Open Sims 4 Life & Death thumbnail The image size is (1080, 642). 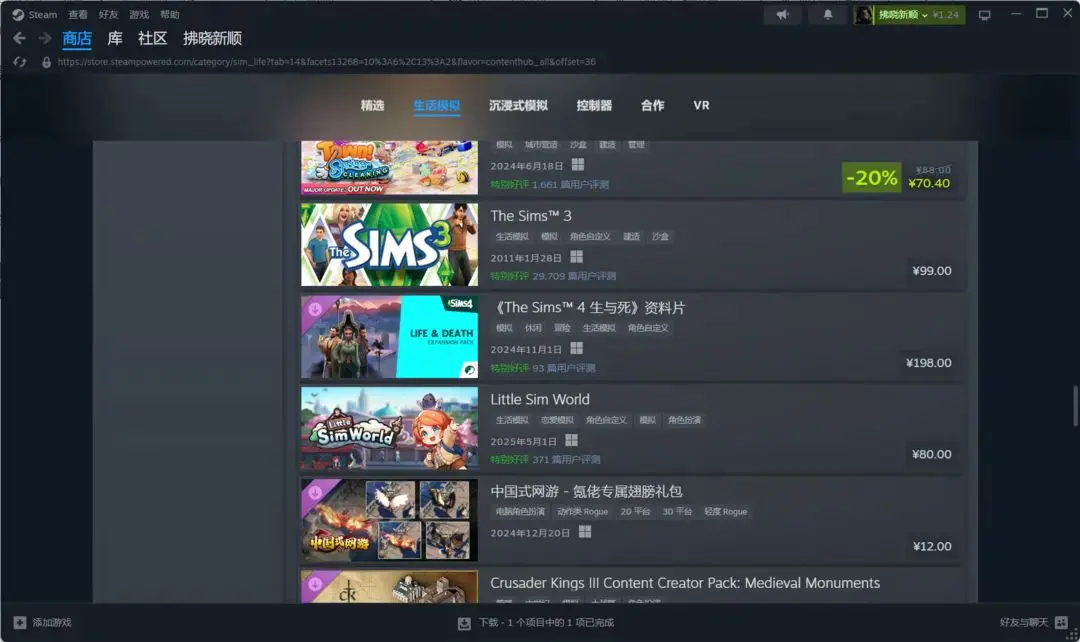pos(389,337)
